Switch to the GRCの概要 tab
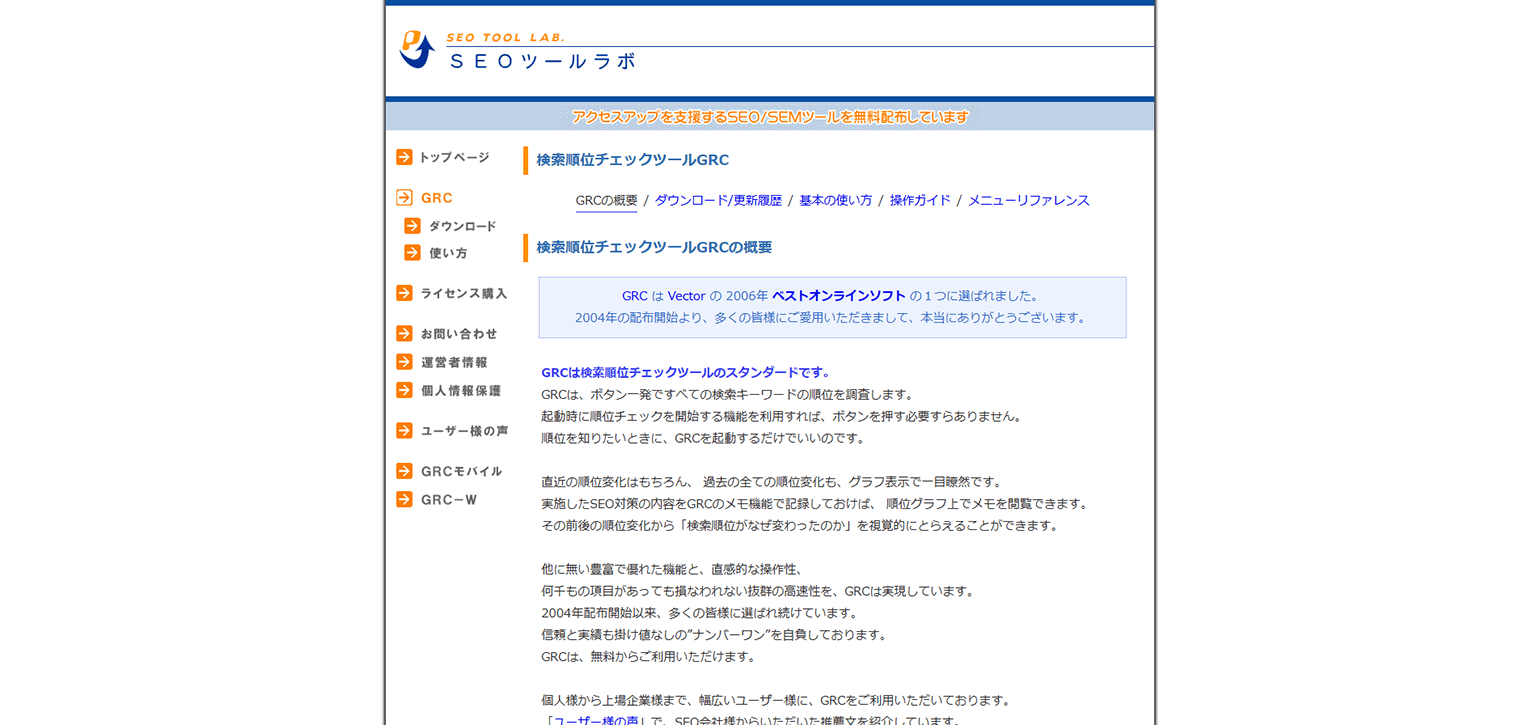Screen dimensions: 1540x725 (605, 199)
